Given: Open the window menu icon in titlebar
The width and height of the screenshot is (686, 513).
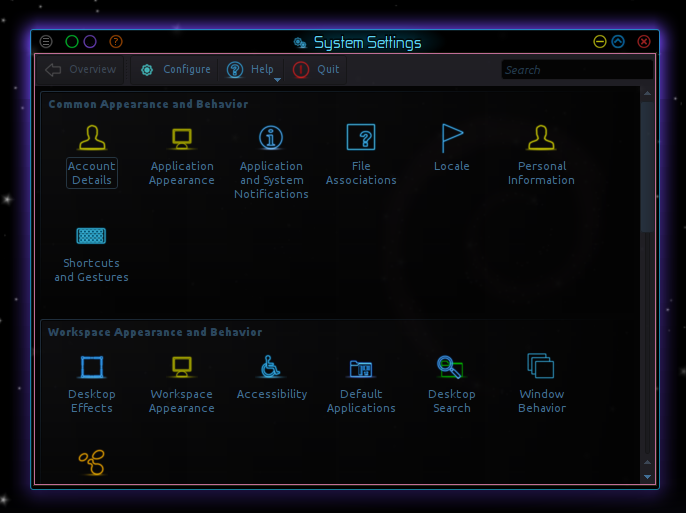Looking at the screenshot, I should (46, 42).
